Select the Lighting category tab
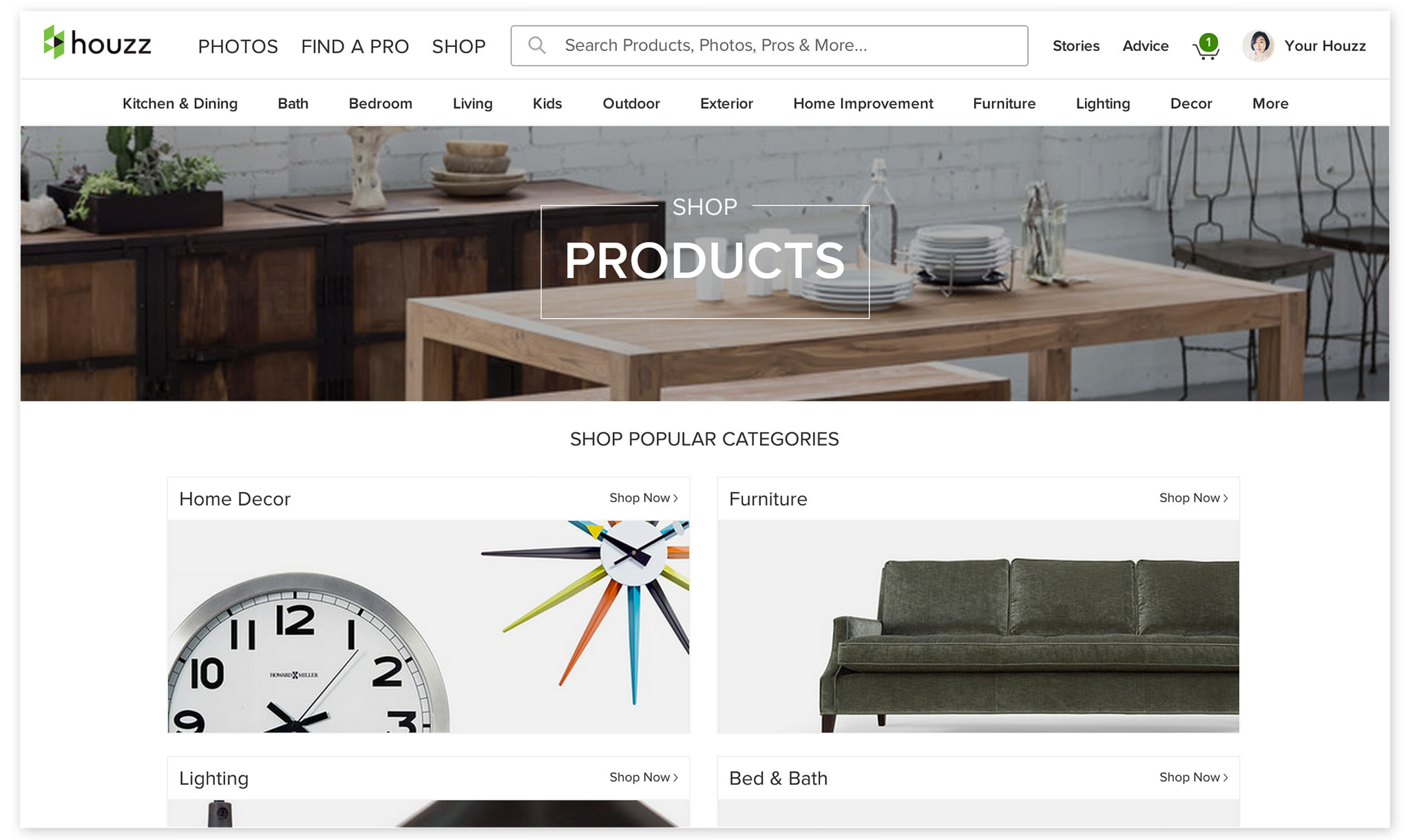This screenshot has height=840, width=1410. click(x=1103, y=103)
